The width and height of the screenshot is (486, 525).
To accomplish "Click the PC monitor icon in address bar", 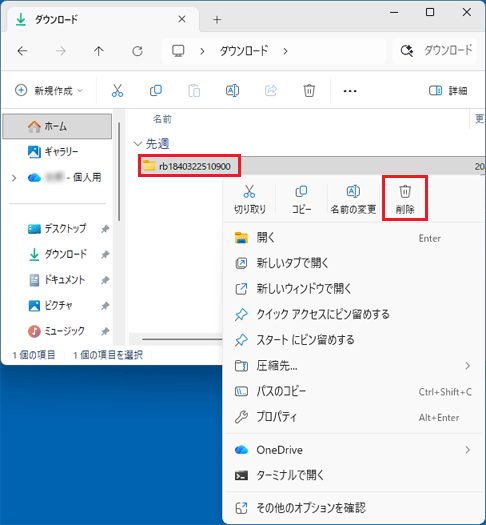I will 178,51.
